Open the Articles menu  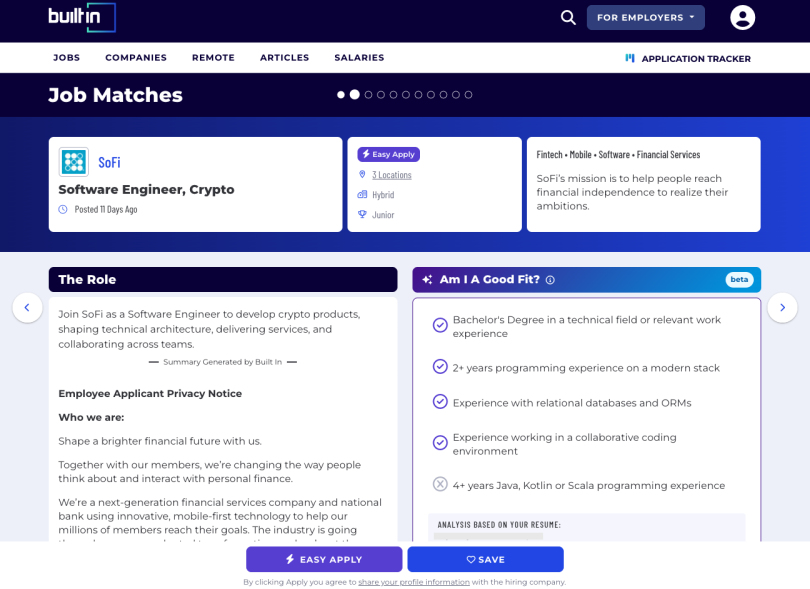click(285, 58)
